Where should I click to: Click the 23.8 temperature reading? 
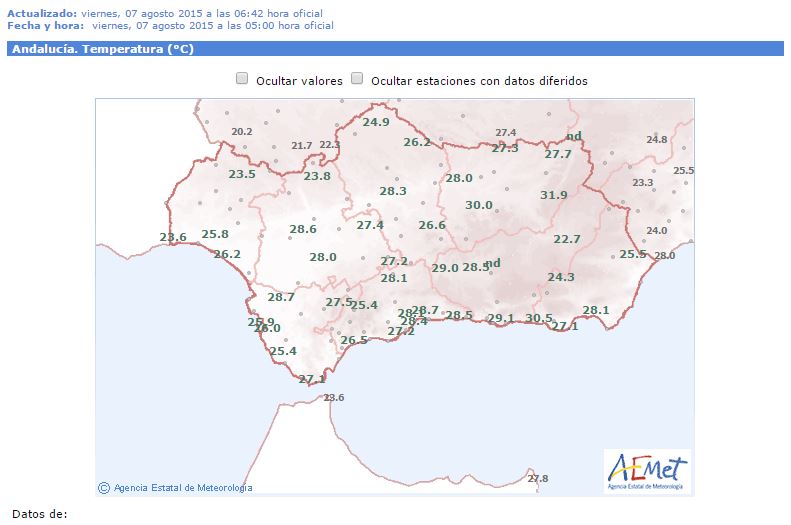click(x=317, y=176)
